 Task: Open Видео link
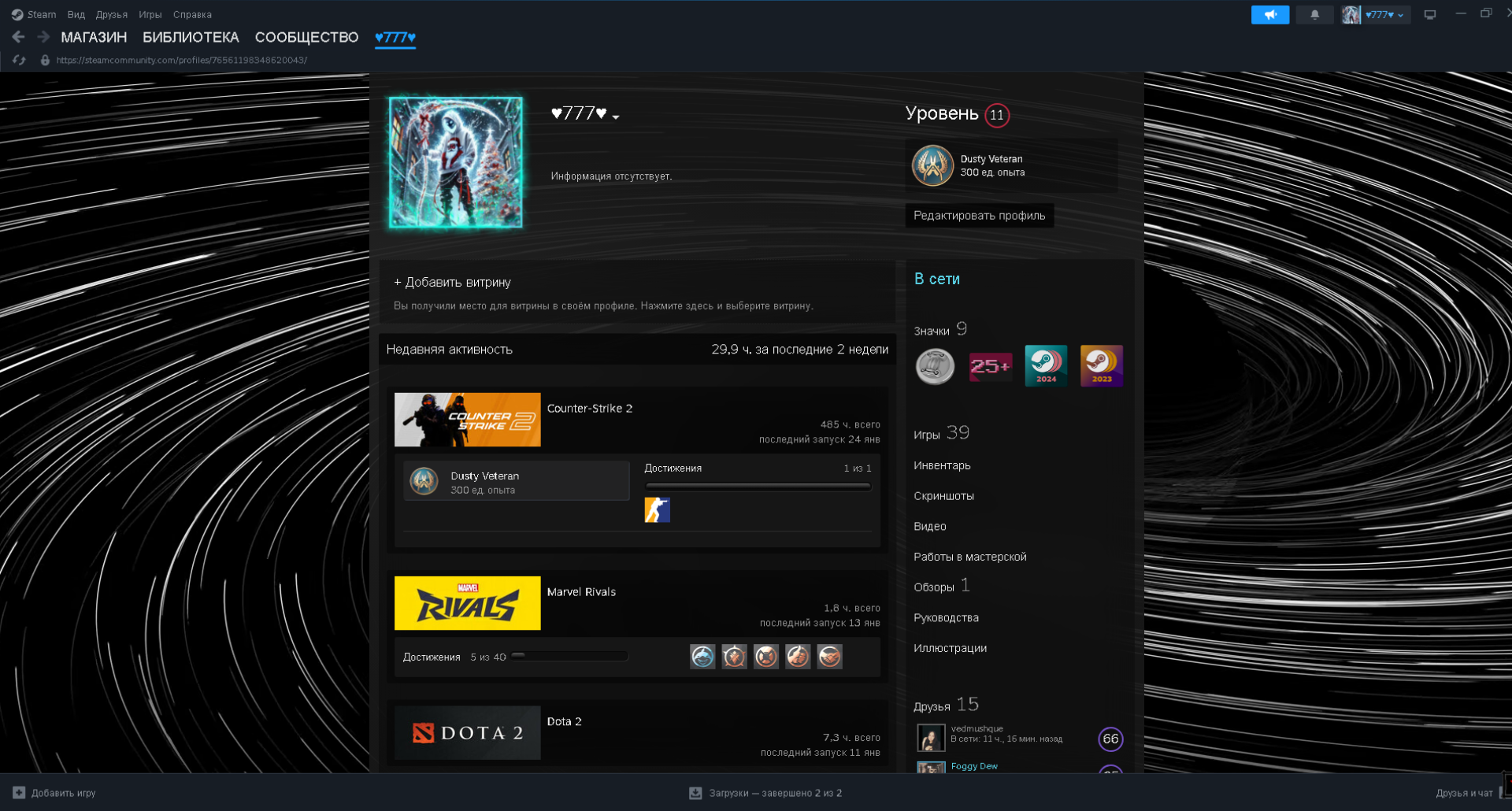click(x=930, y=526)
